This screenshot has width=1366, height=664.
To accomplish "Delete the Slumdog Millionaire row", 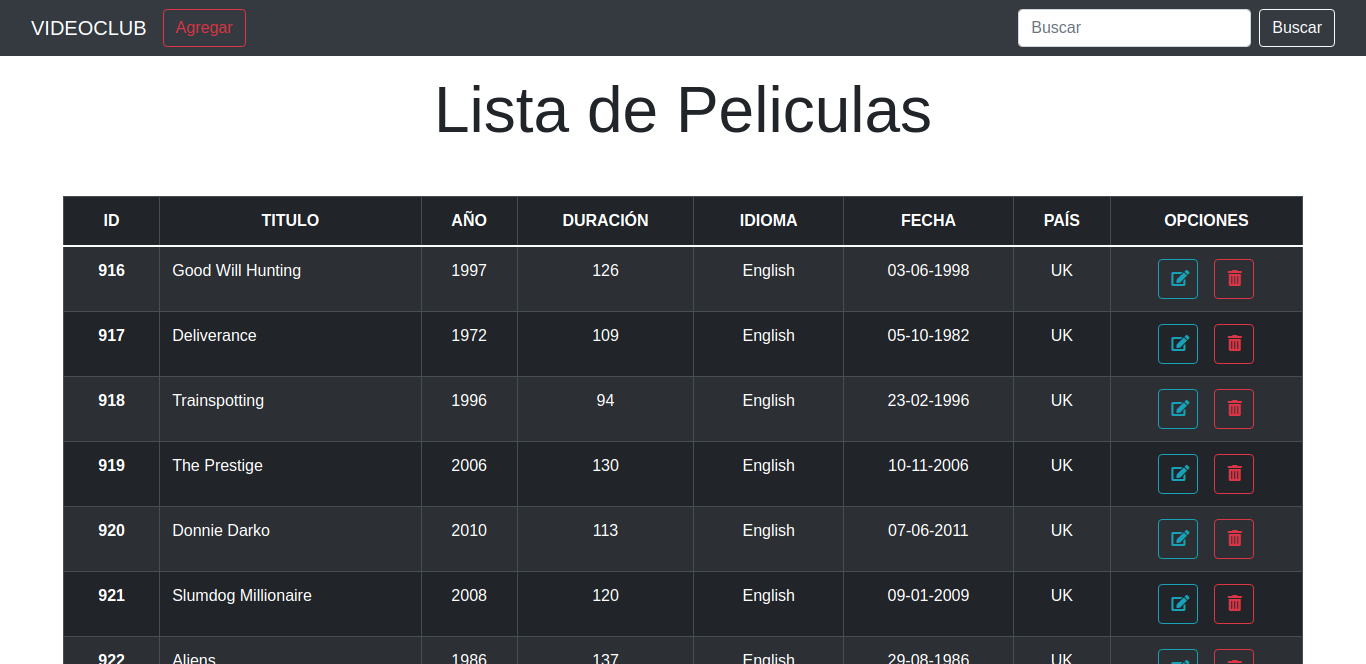I will click(1234, 604).
